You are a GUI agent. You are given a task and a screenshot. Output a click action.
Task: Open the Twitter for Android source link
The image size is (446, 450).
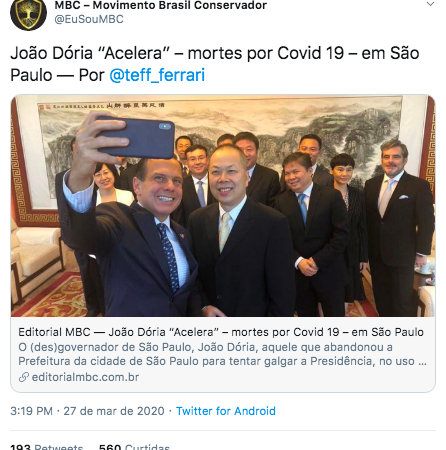pyautogui.click(x=226, y=411)
